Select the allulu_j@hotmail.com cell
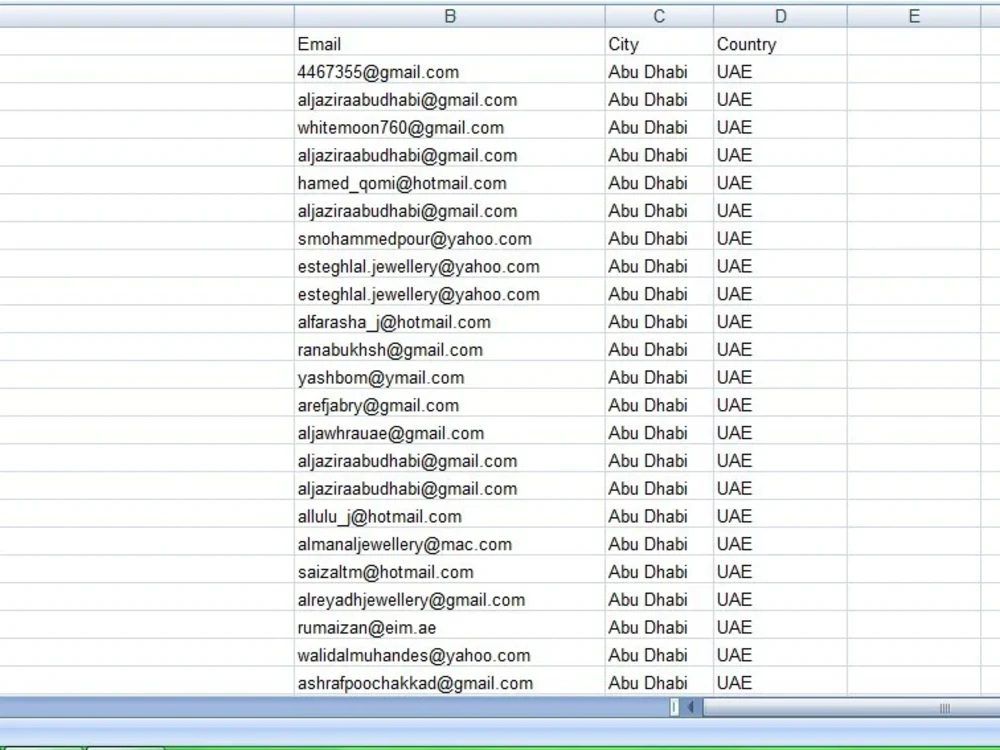Image resolution: width=1000 pixels, height=750 pixels. click(450, 517)
